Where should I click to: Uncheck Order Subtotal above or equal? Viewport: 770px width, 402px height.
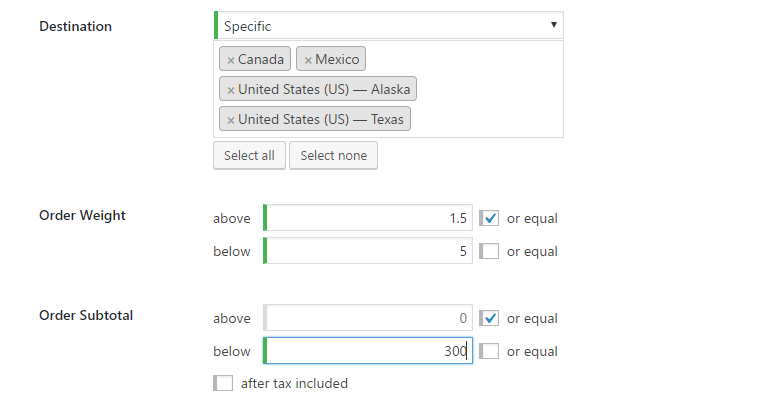489,318
